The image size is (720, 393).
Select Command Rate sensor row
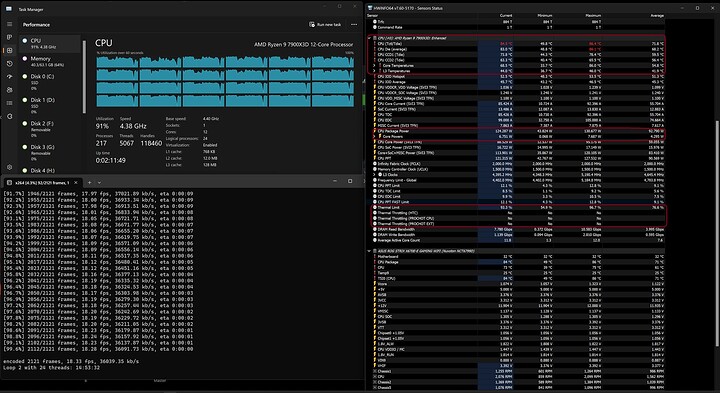pyautogui.click(x=517, y=27)
